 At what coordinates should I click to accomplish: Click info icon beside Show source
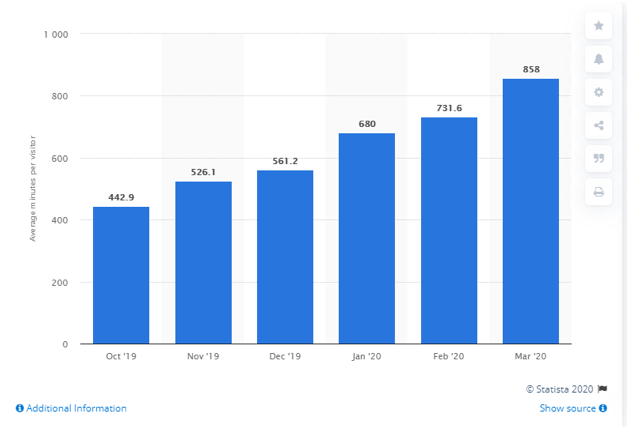tap(604, 408)
